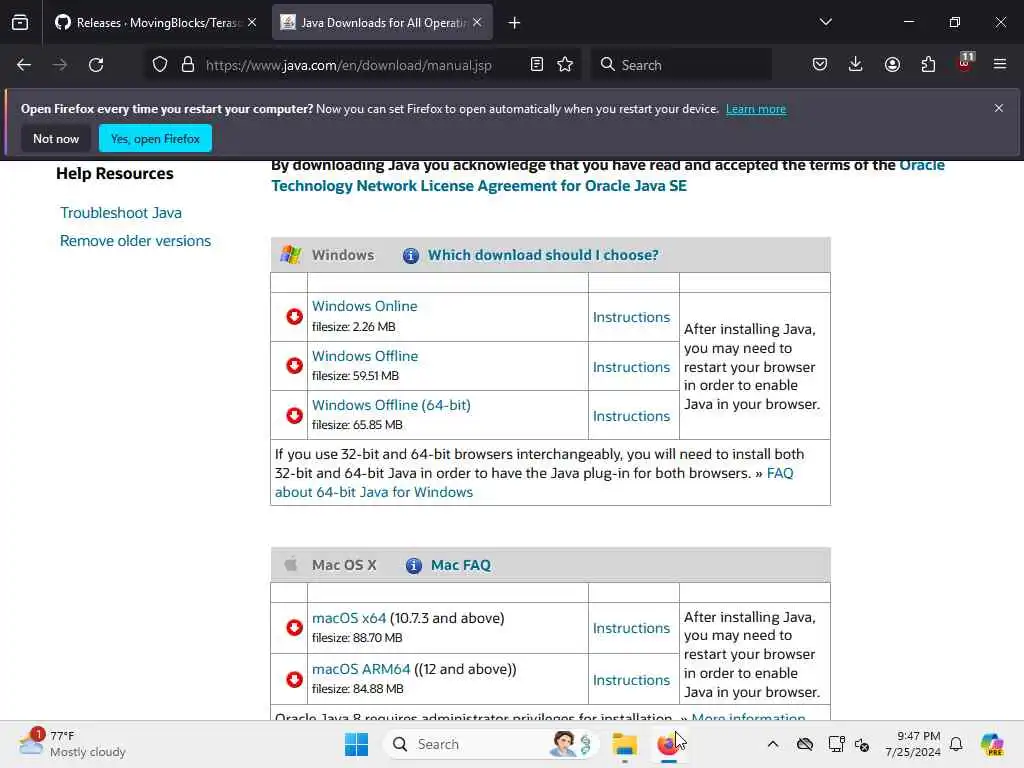1024x768 pixels.
Task: Click the Windows Online download link
Action: click(x=364, y=306)
